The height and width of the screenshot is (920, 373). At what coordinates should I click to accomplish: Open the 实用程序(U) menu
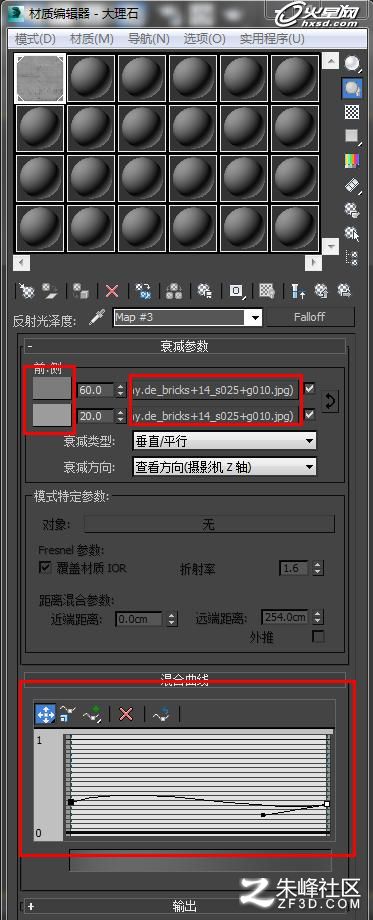point(272,39)
